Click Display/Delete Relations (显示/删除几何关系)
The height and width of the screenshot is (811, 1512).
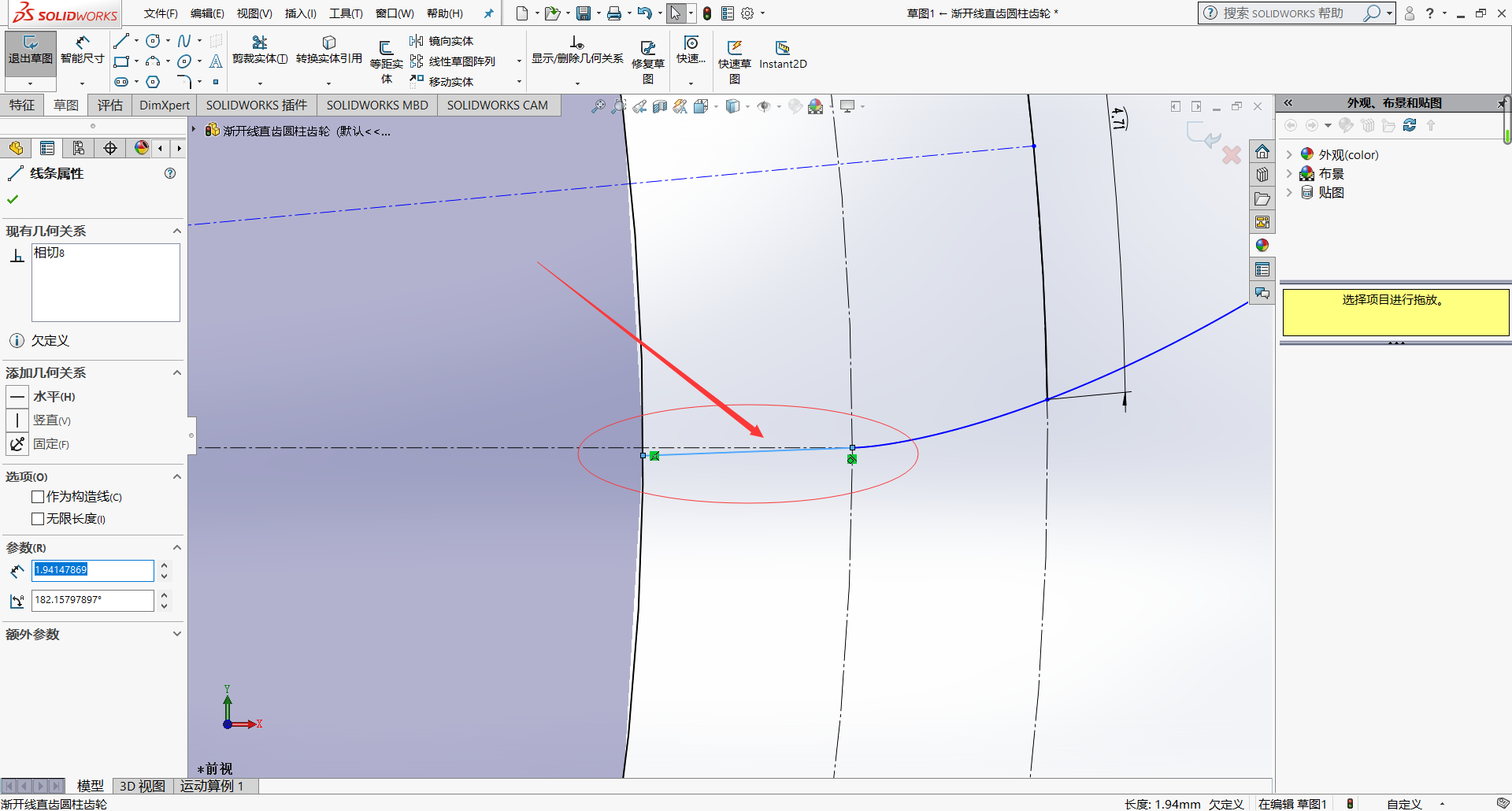click(577, 50)
